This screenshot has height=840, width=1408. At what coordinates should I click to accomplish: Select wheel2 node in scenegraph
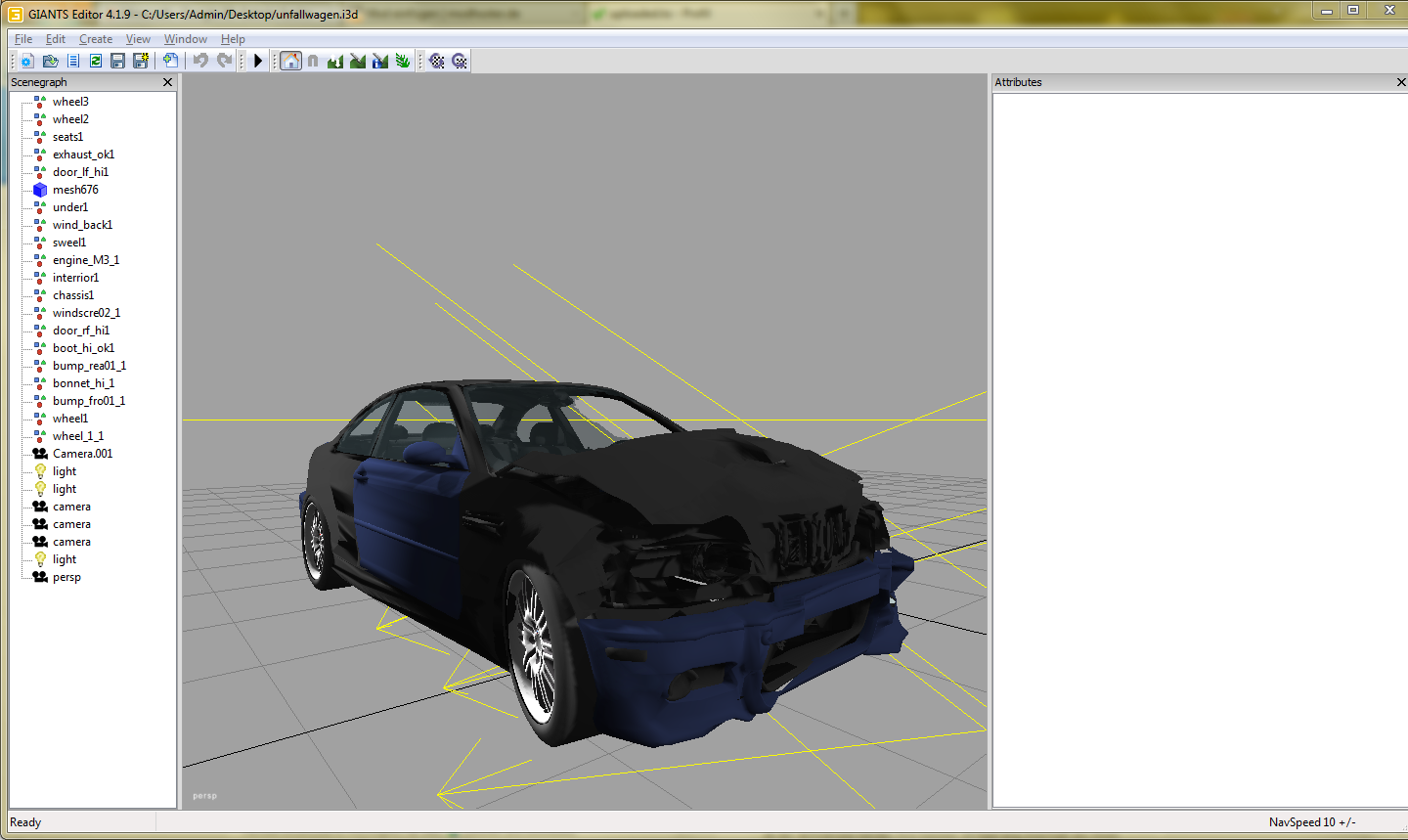pos(70,119)
